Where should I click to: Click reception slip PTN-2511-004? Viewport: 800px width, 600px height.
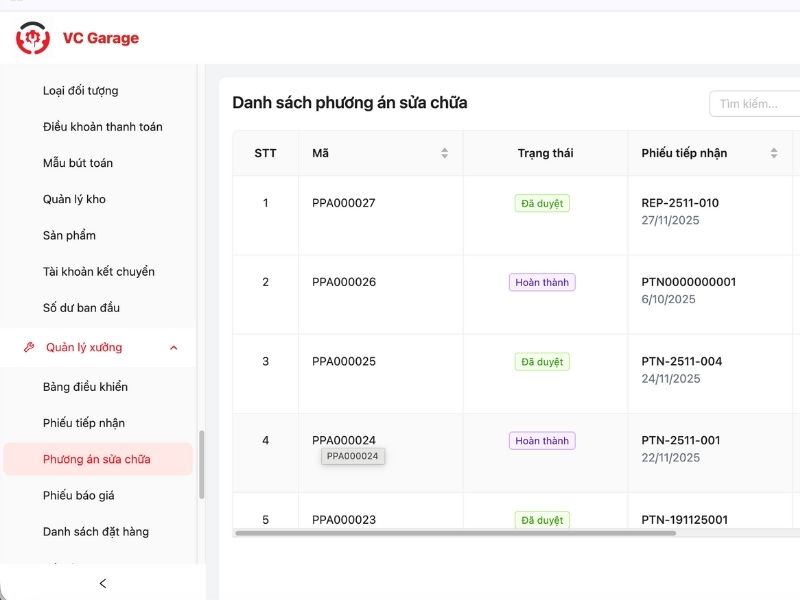681,361
